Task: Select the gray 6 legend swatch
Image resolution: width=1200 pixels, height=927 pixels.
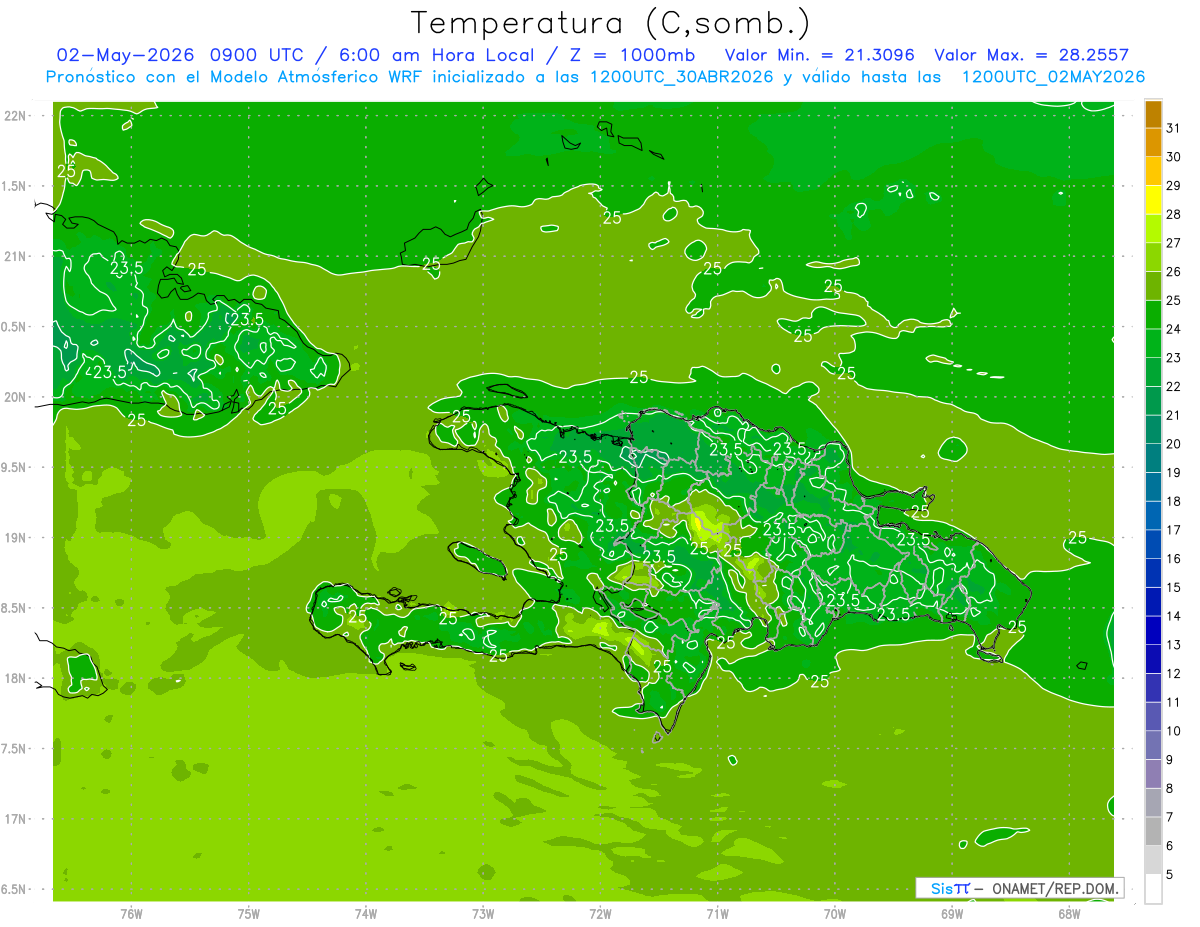Action: [x=1153, y=832]
